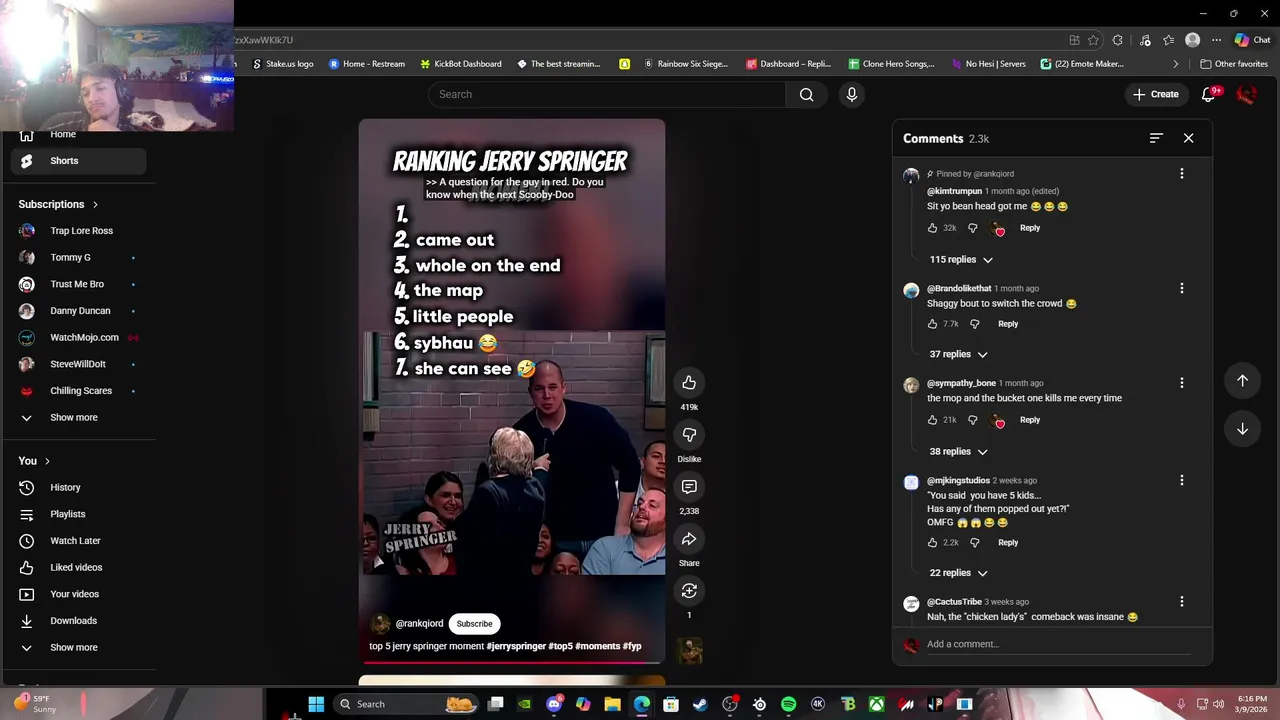Viewport: 1280px width, 720px height.
Task: Expand the You section chevron
Action: coord(47,461)
